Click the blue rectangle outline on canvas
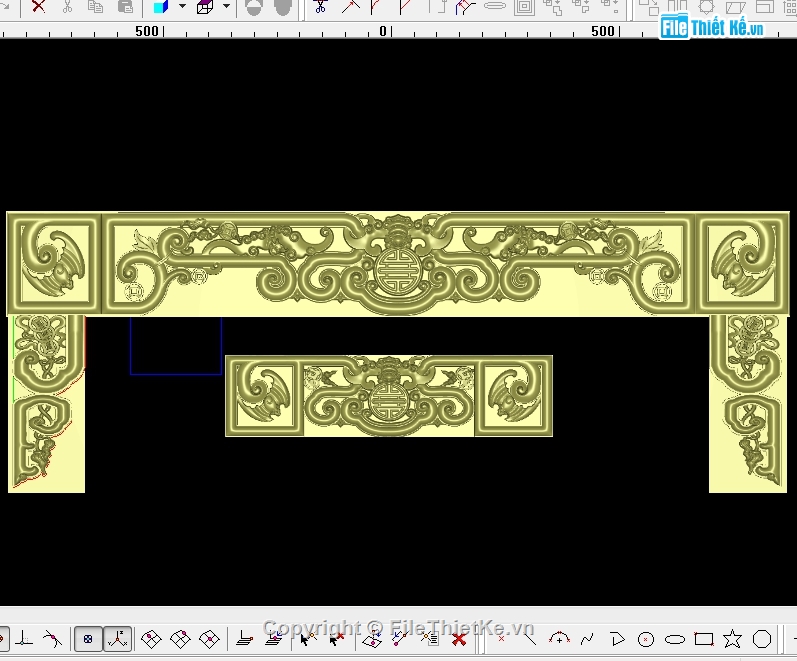The width and height of the screenshot is (797, 661). 176,373
